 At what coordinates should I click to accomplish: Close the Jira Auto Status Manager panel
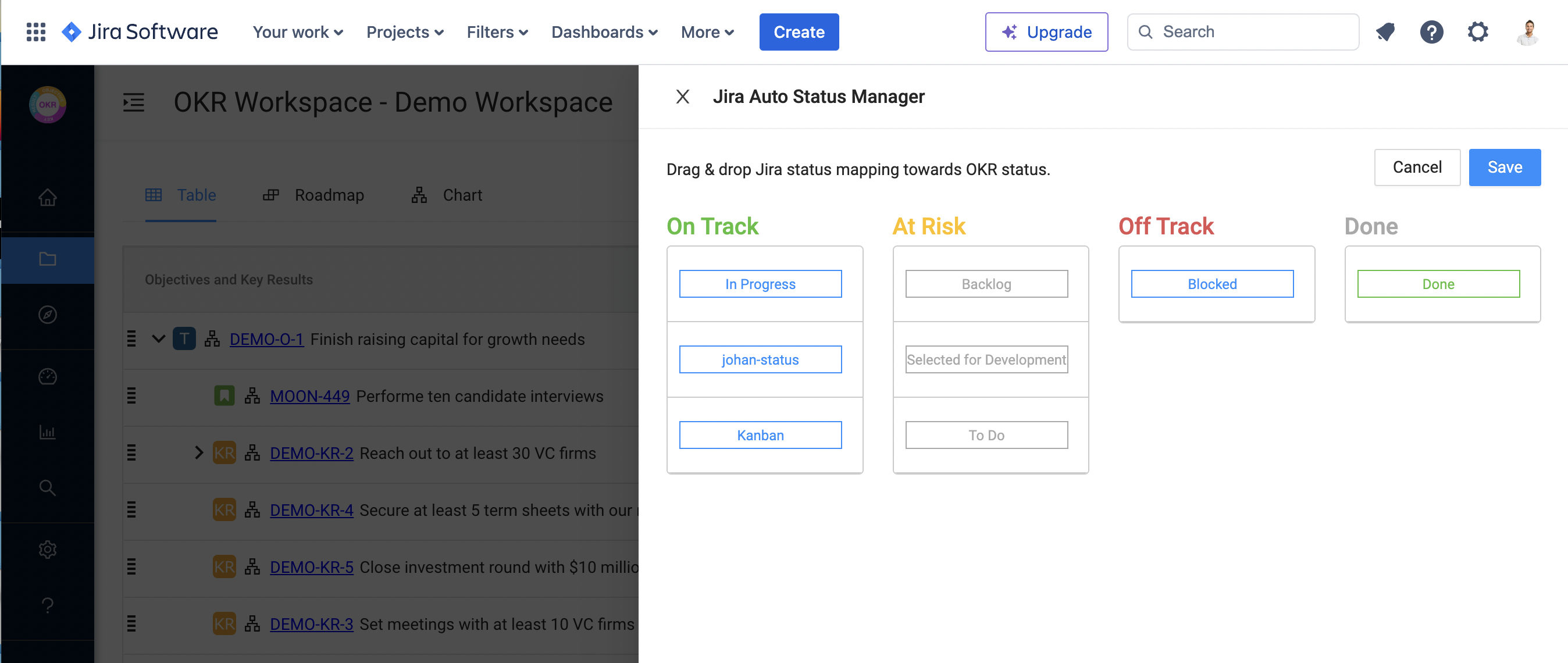tap(682, 96)
